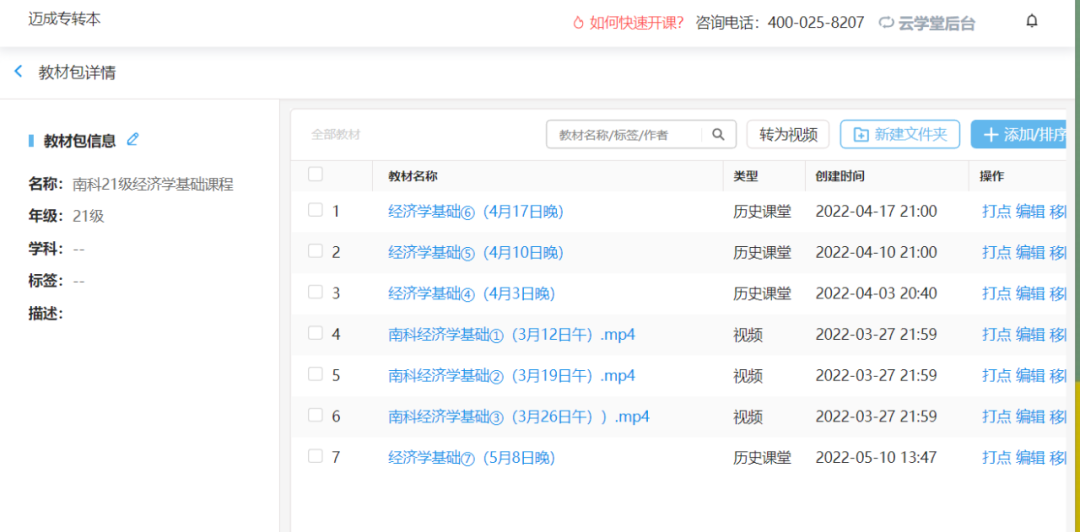Check the box for row 4 南科经济学基础①
Viewport: 1080px width, 532px height.
point(315,334)
